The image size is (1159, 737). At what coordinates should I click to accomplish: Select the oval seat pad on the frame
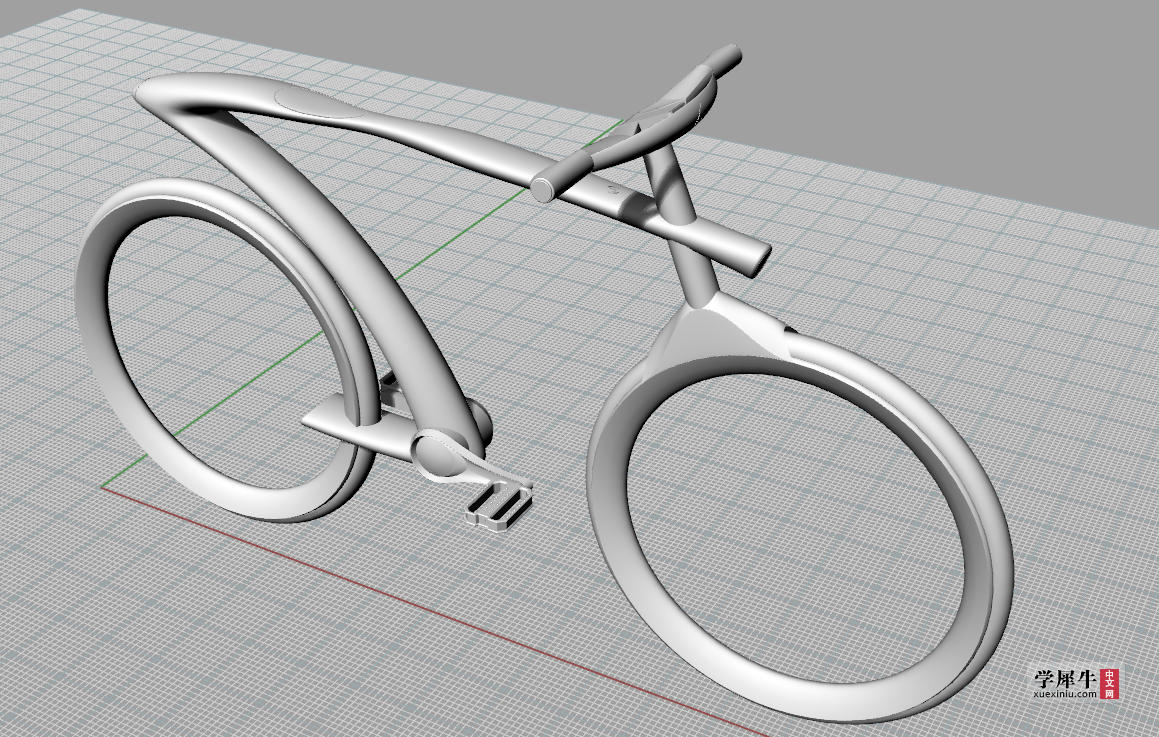318,101
